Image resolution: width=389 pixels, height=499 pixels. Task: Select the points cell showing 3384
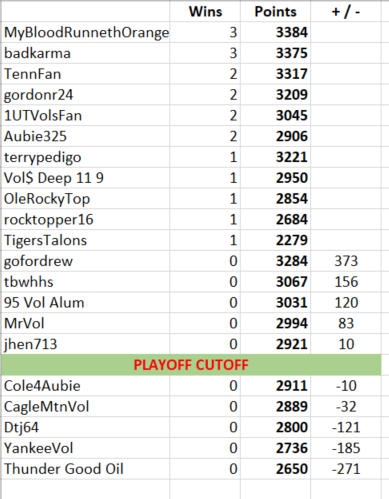275,32
